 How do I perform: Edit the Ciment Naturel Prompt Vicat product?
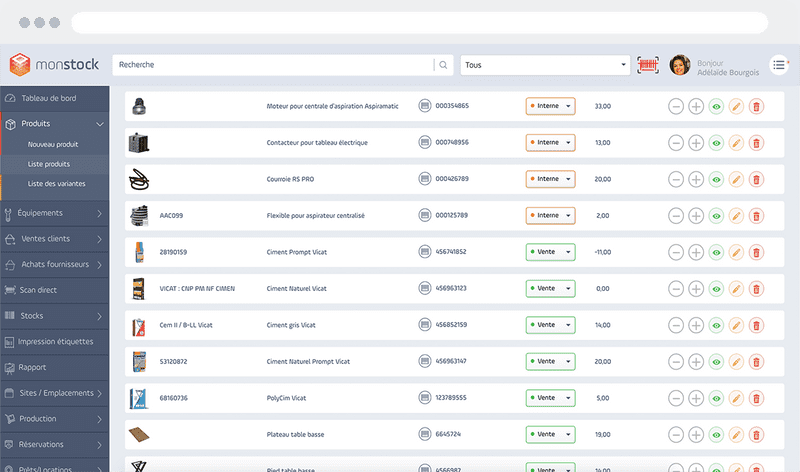(x=736, y=362)
